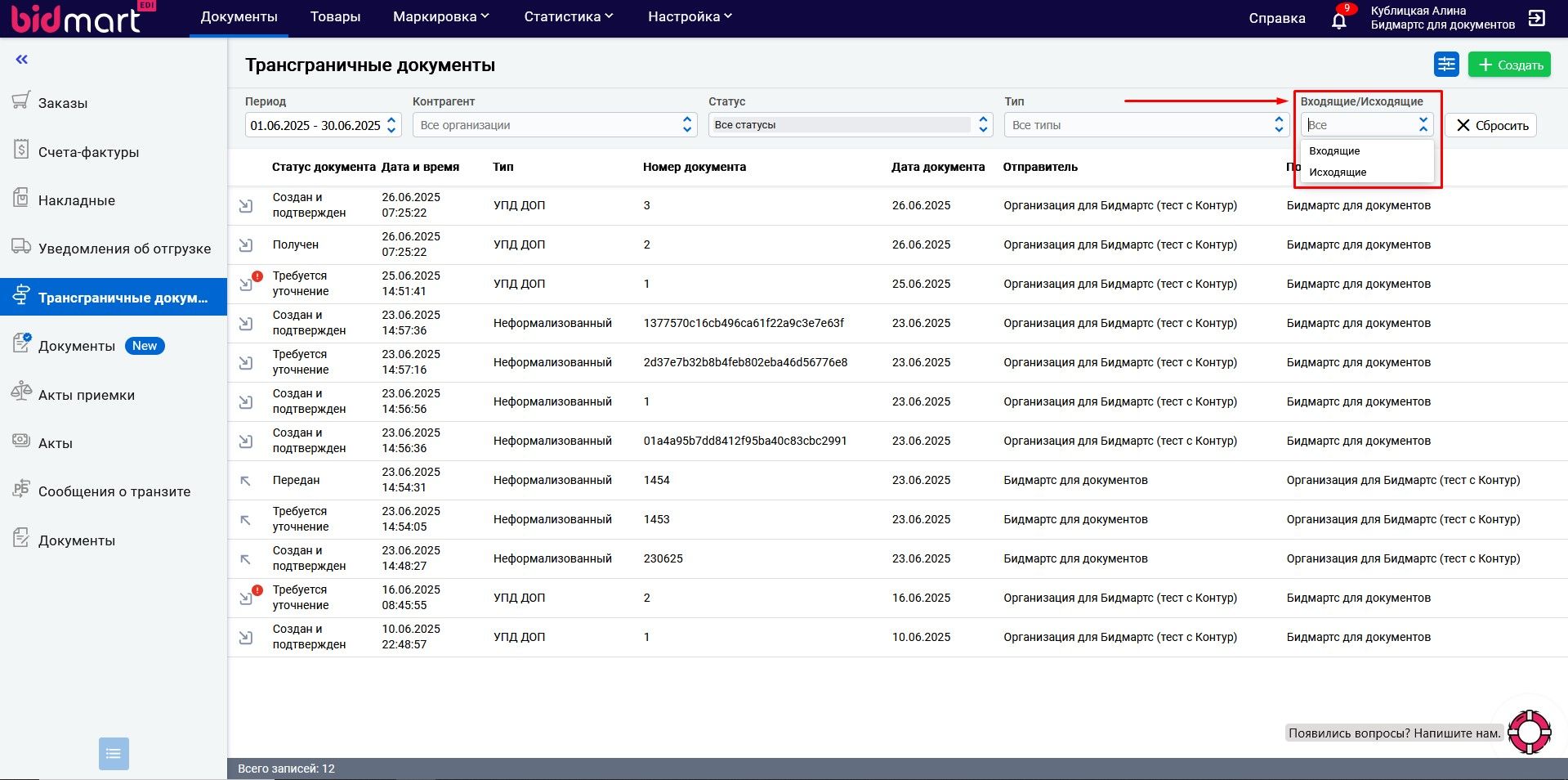This screenshot has width=1568, height=780.
Task: Click incoming arrow icon for 26.06.2025 07:25:22 Создан row
Action: 245,206
